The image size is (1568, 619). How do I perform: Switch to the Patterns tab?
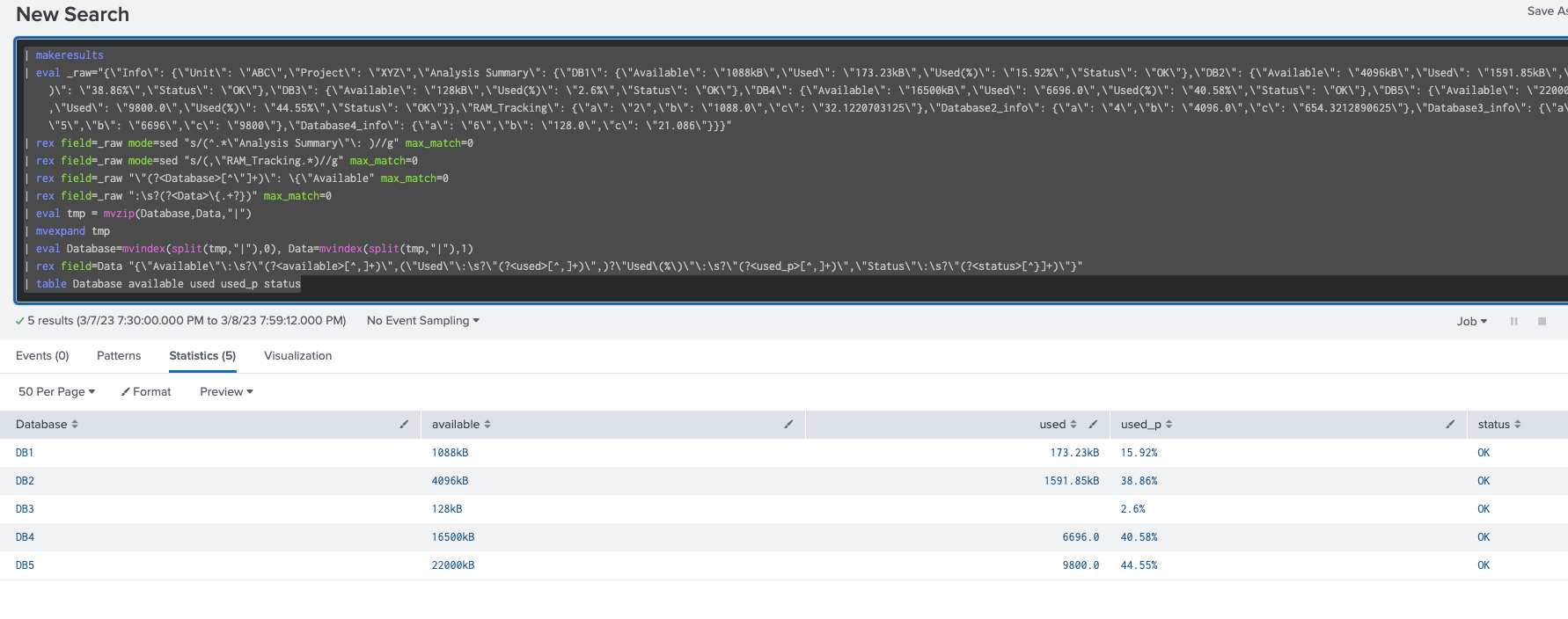point(119,355)
